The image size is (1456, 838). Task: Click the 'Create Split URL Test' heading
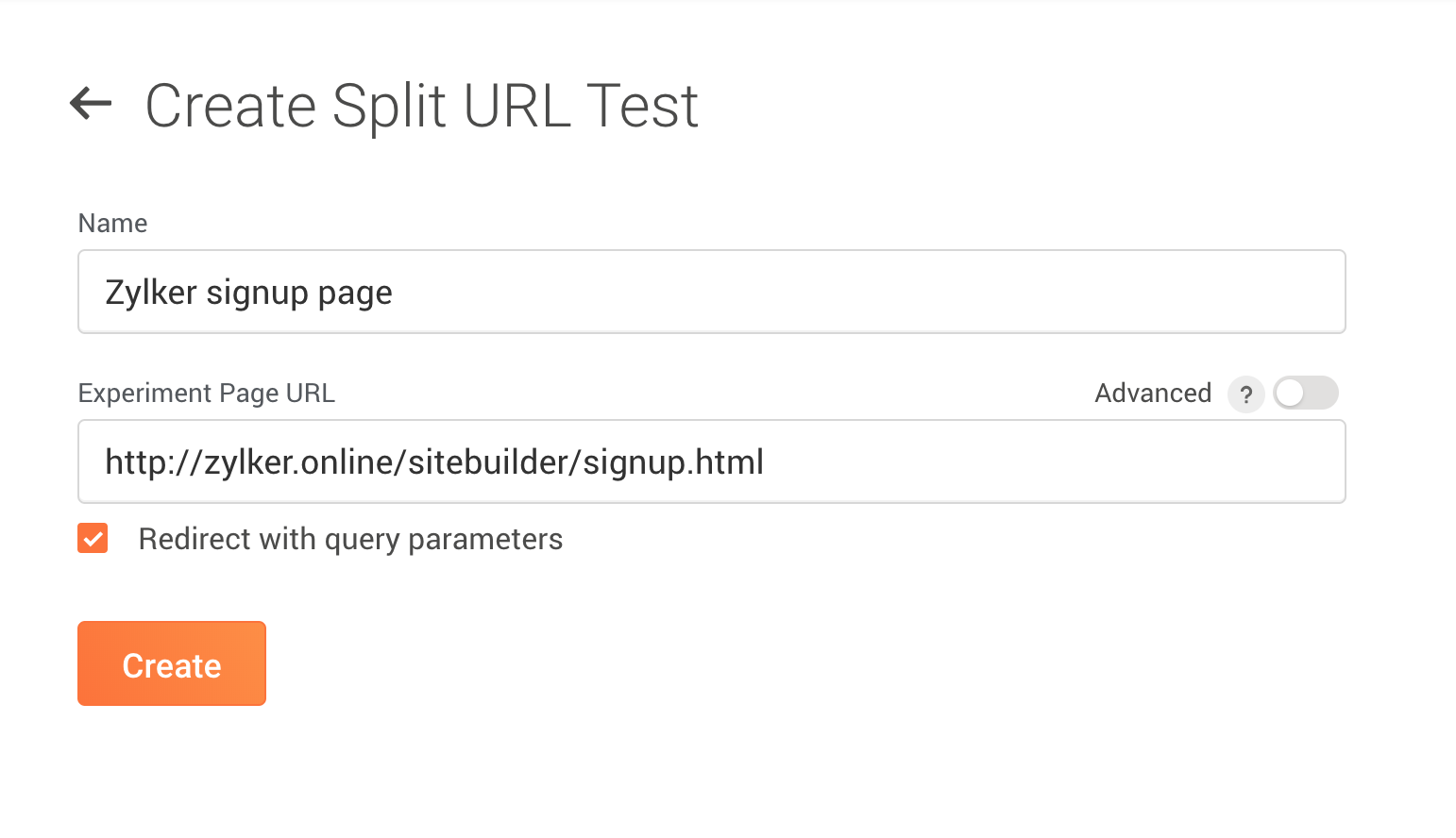(421, 105)
